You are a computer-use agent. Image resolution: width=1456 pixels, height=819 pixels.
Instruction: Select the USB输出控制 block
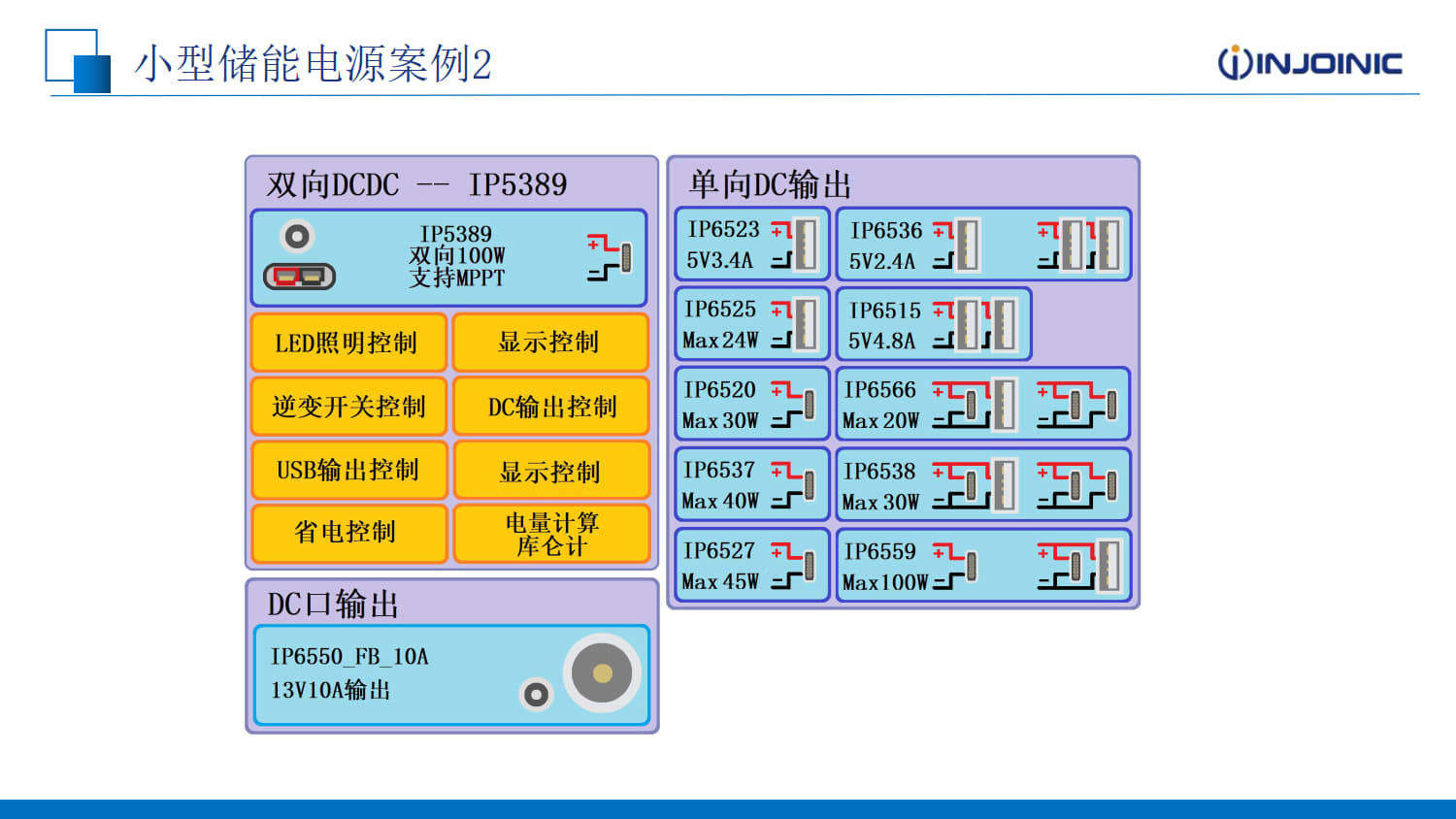(348, 470)
